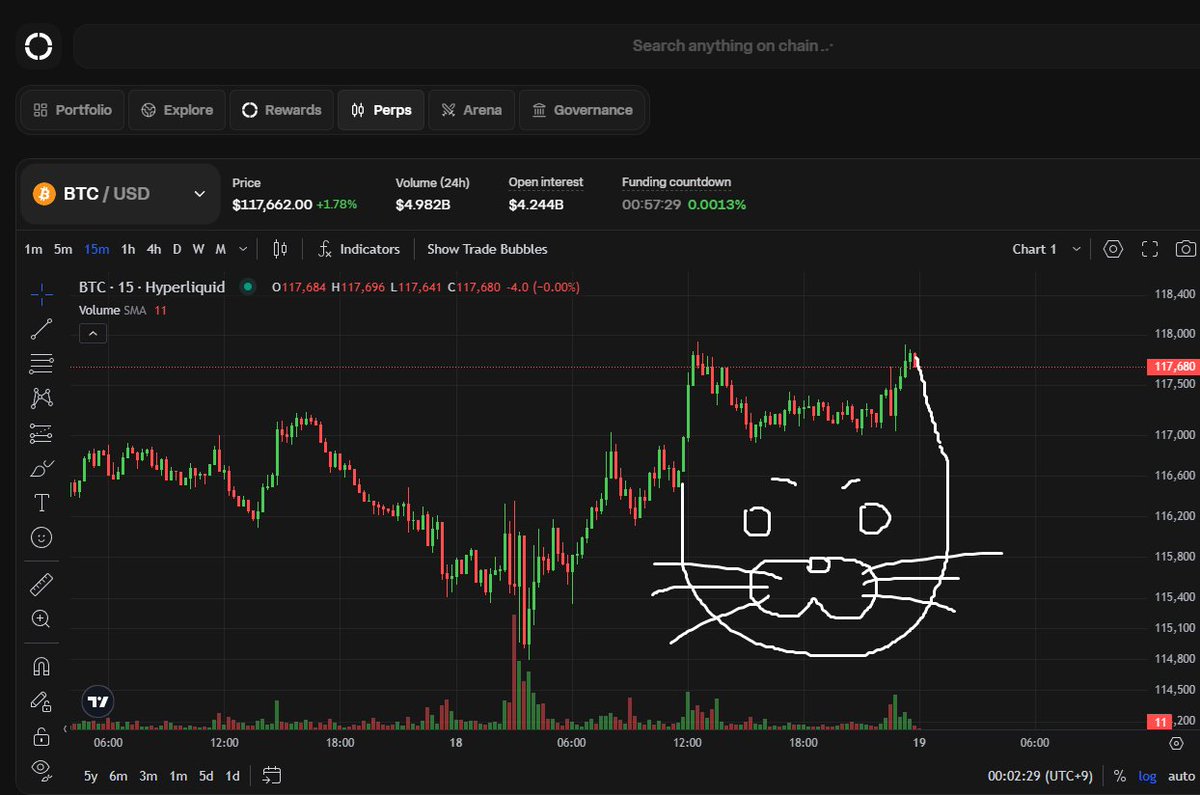Activate the zoom in tool
The width and height of the screenshot is (1200, 795).
click(41, 619)
